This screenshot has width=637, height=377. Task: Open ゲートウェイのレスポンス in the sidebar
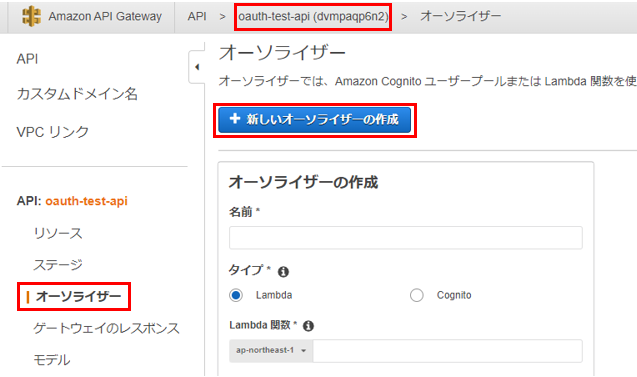click(x=106, y=328)
